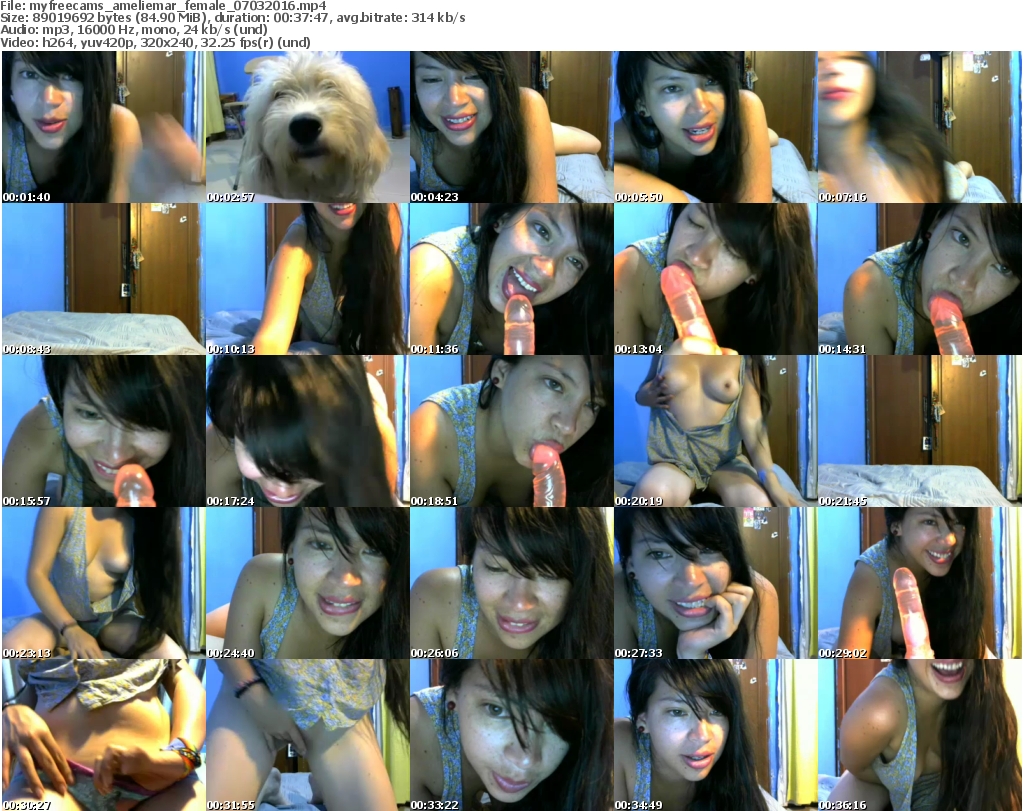Image resolution: width=1024 pixels, height=811 pixels.
Task: Click the 'Video: h264, yuv420p' header line
Action: pos(155,42)
